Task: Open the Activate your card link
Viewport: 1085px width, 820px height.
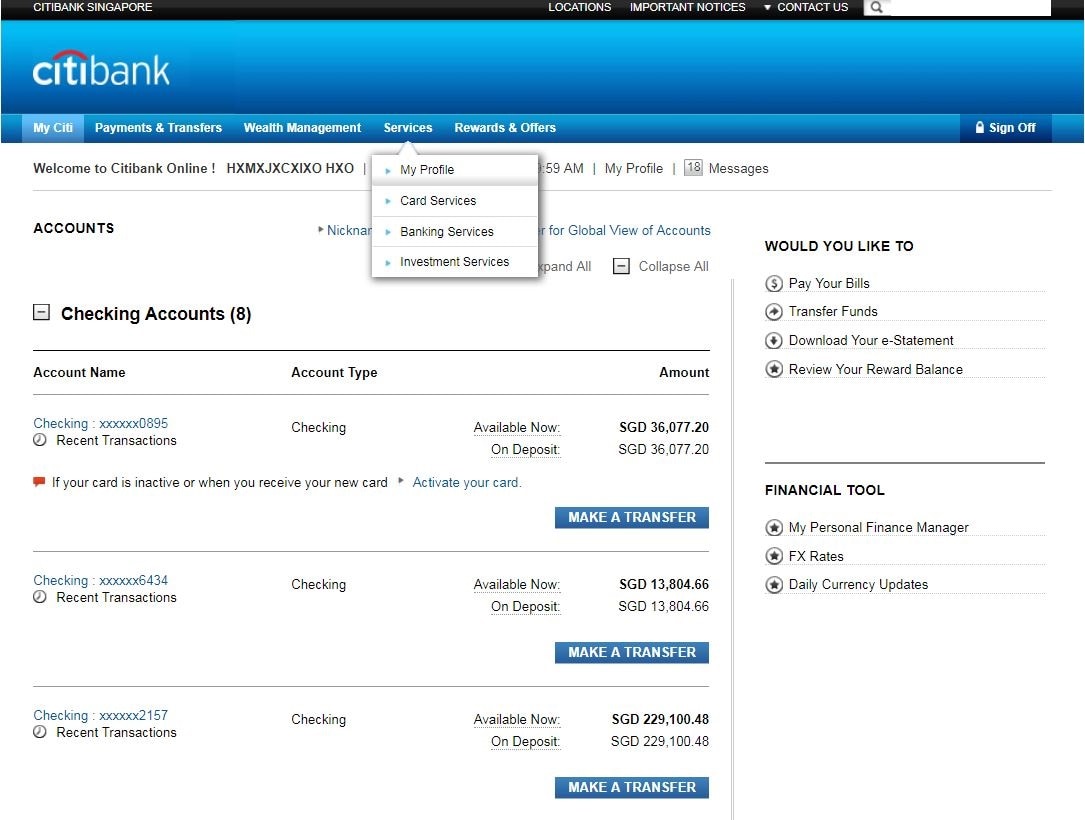Action: coord(467,483)
